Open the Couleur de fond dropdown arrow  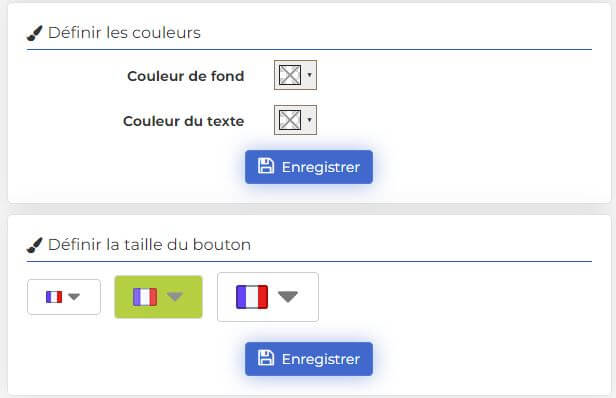coord(310,75)
